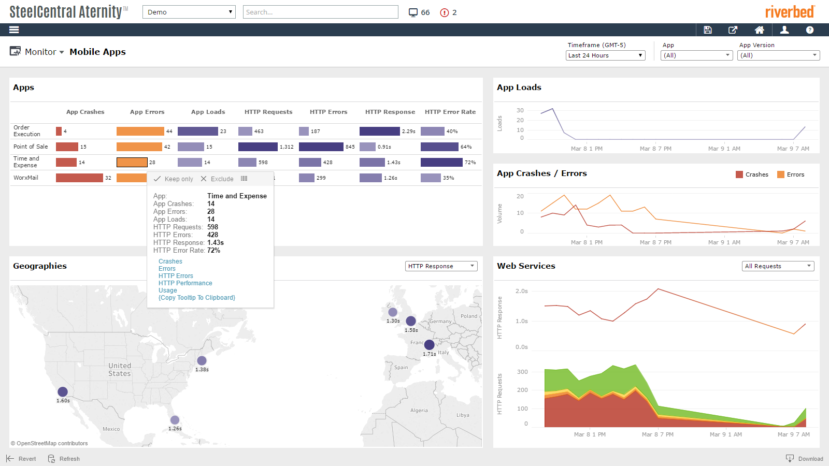Open the Demo account selector
This screenshot has width=829, height=466.
click(189, 12)
